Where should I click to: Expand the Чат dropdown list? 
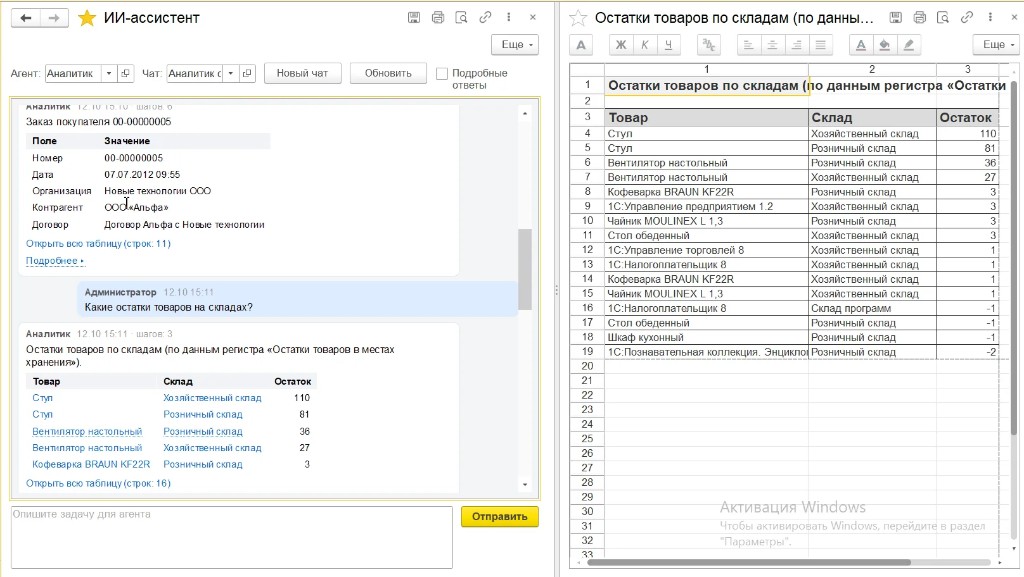pyautogui.click(x=231, y=73)
